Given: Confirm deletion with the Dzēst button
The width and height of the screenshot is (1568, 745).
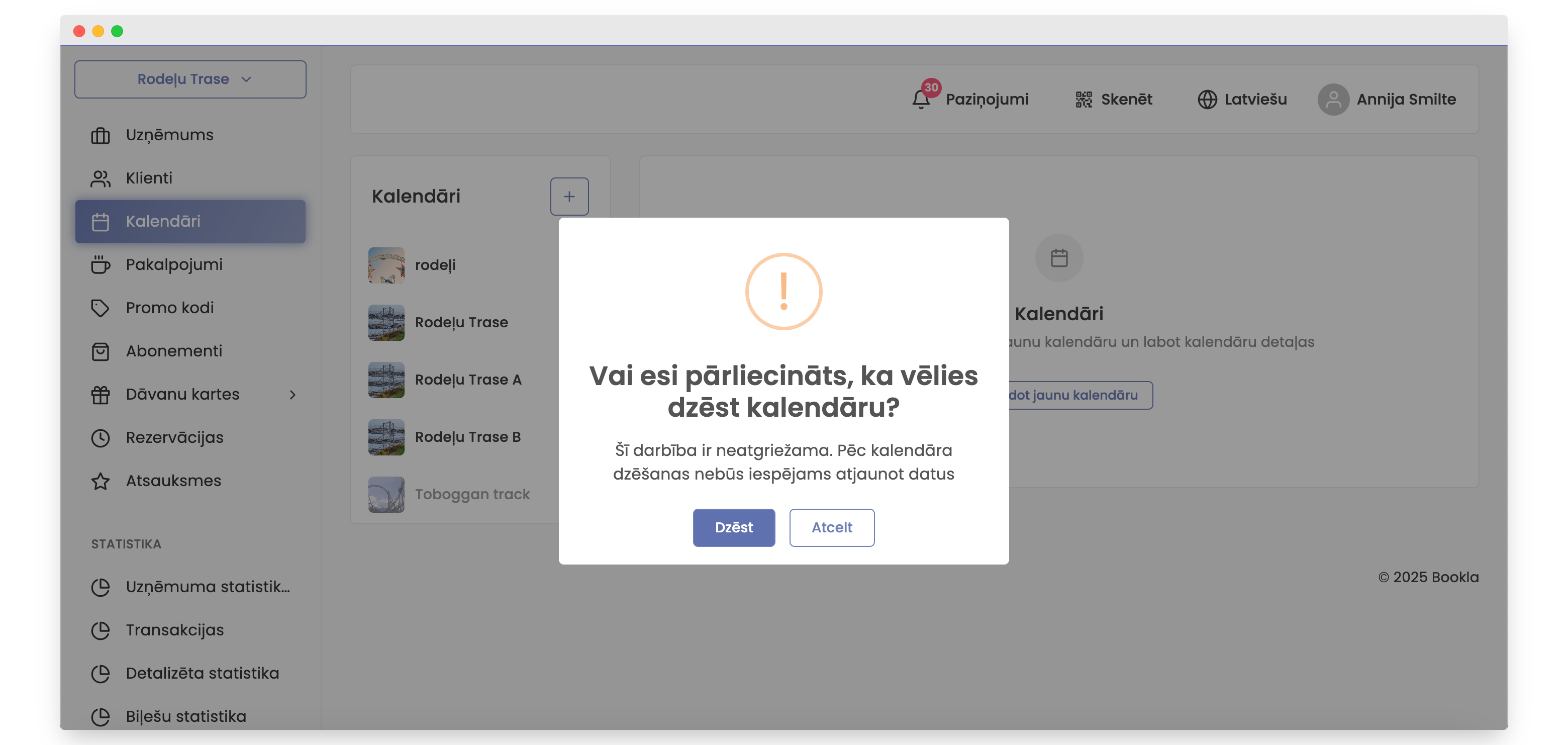Looking at the screenshot, I should (733, 527).
